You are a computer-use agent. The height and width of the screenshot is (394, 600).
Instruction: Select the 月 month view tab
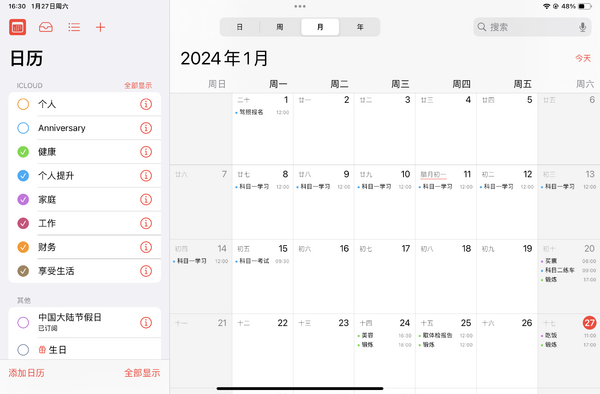tap(320, 27)
